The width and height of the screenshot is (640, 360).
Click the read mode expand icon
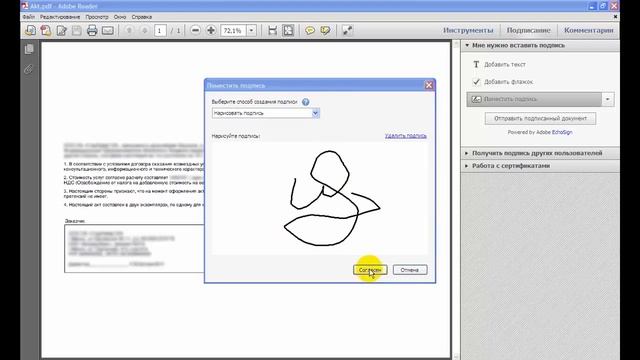click(x=347, y=30)
